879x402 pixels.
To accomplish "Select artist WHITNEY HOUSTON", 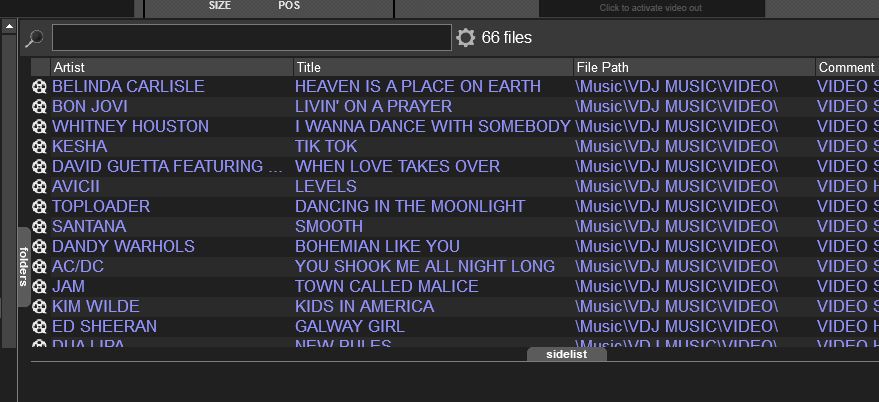I will tap(131, 127).
